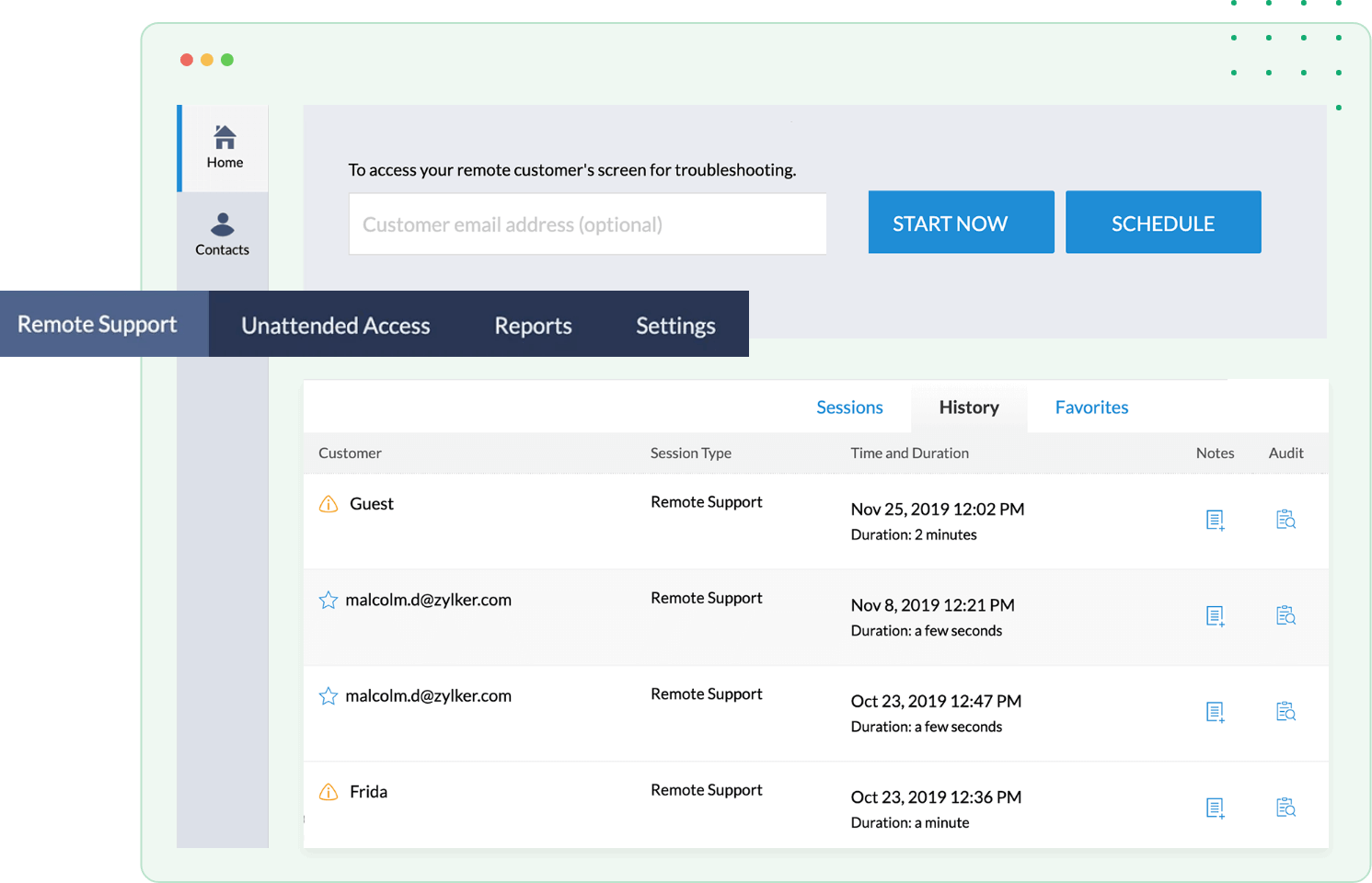Click the warning icon next to Guest
Screen dimensions: 1372x883
pos(328,503)
